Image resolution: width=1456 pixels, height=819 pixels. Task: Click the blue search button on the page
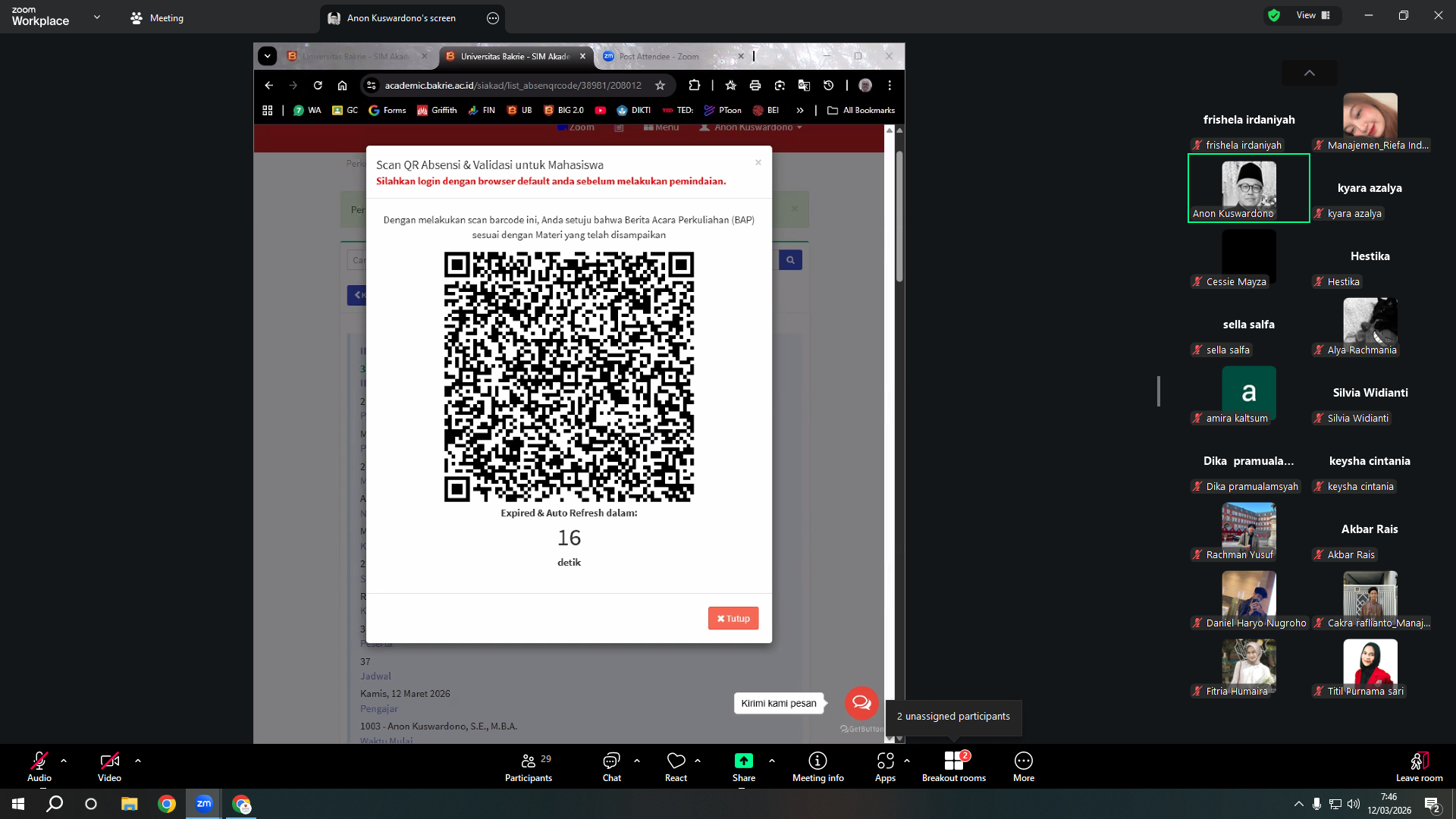790,260
